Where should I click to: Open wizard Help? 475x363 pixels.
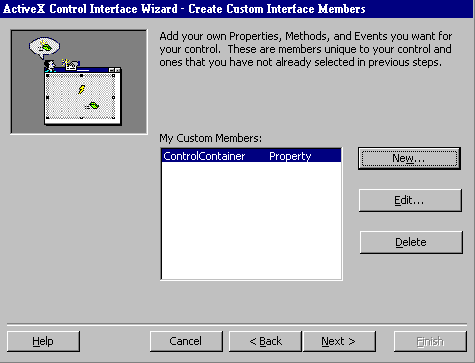(43, 341)
